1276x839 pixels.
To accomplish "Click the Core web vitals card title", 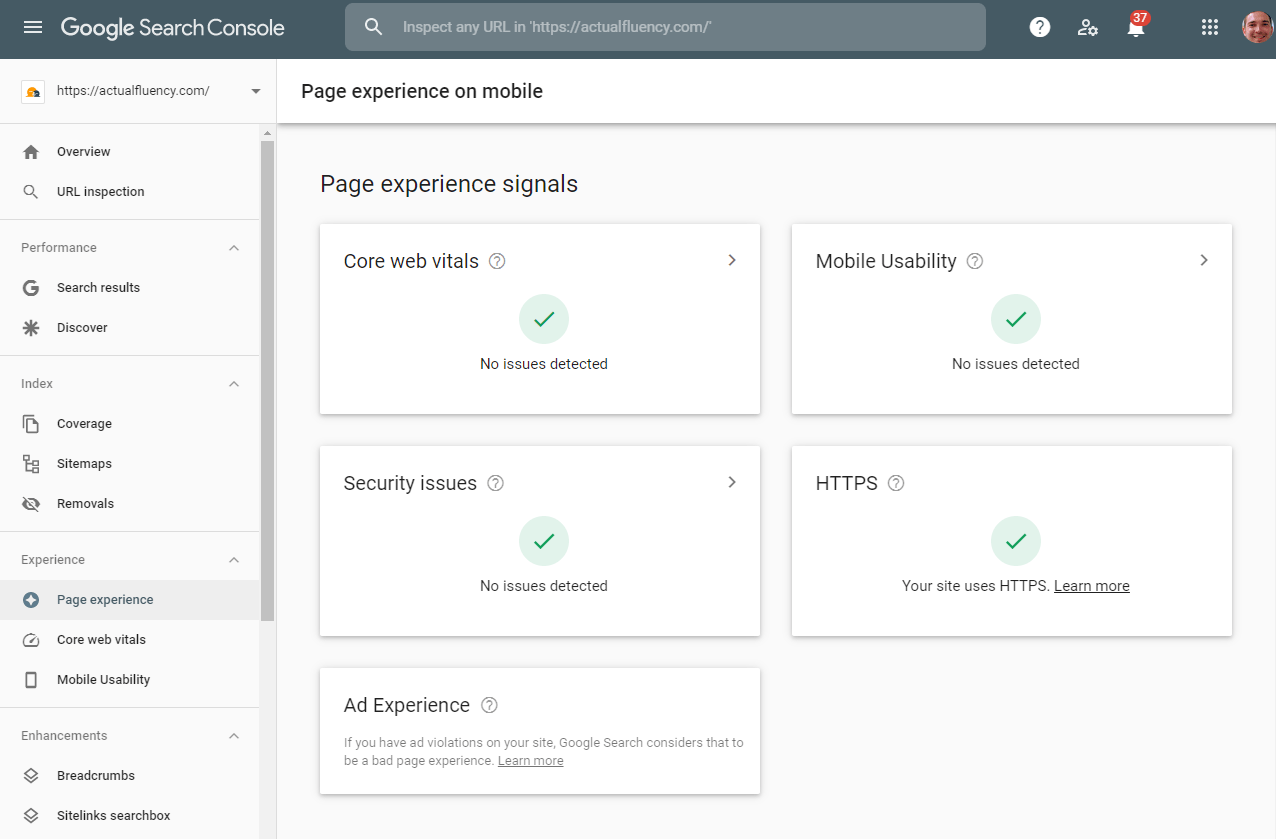I will coord(411,261).
